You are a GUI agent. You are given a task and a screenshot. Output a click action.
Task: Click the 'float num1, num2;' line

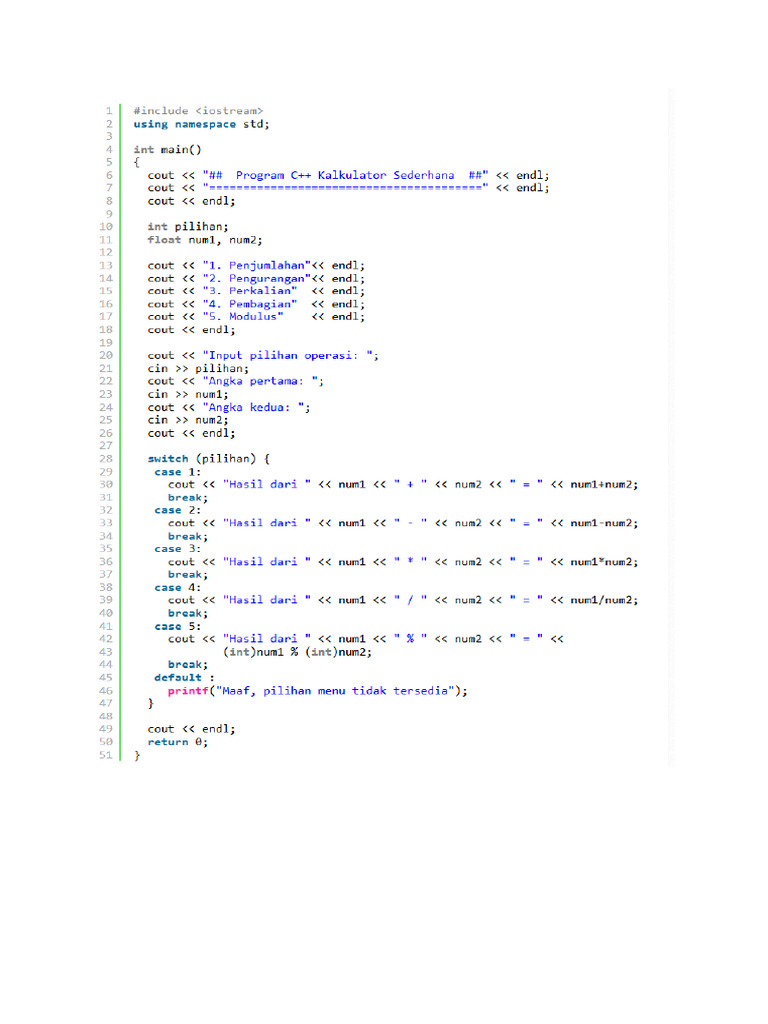point(205,240)
